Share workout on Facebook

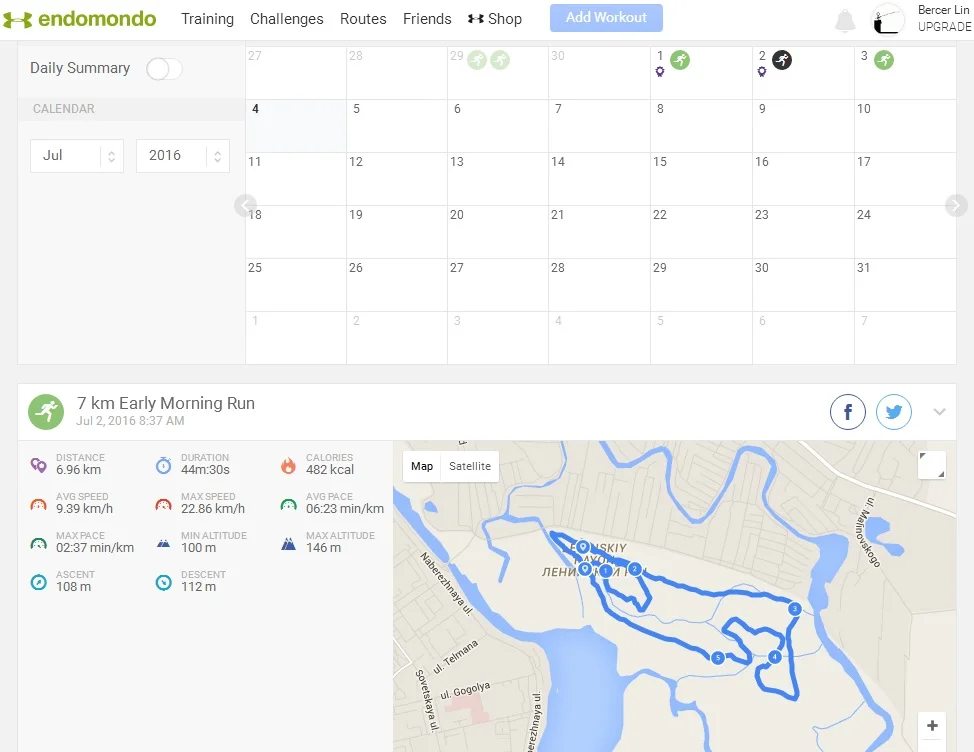(848, 411)
